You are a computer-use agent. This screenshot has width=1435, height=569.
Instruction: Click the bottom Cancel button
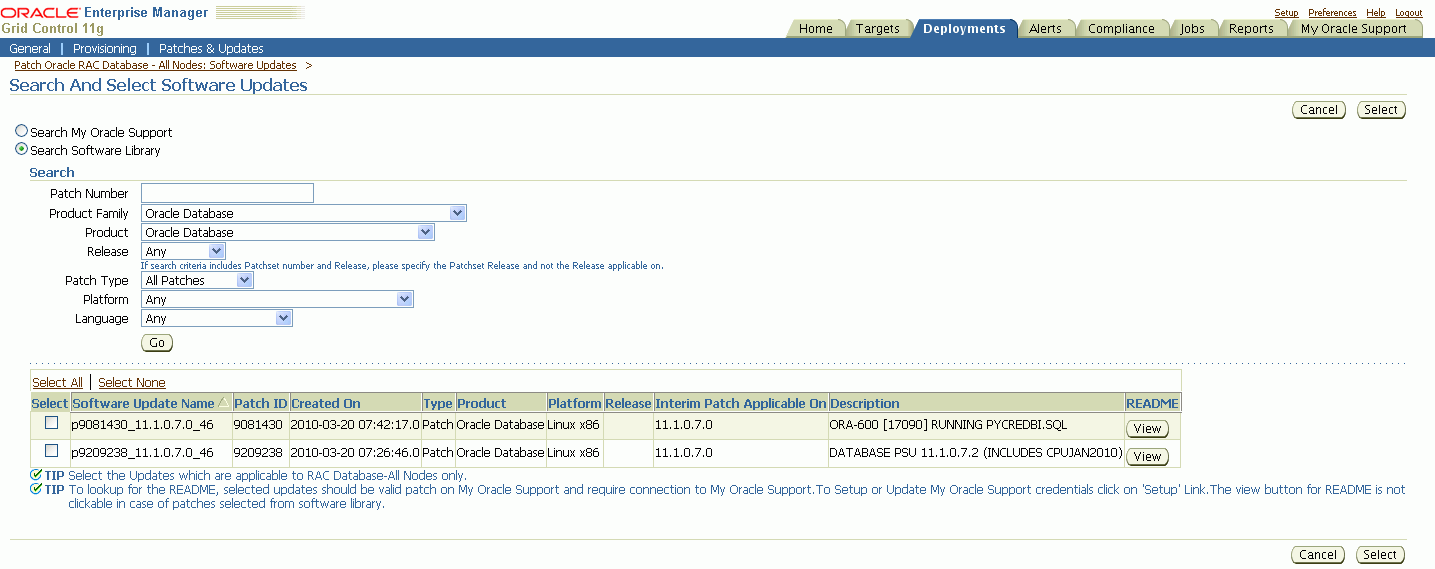[x=1318, y=555]
